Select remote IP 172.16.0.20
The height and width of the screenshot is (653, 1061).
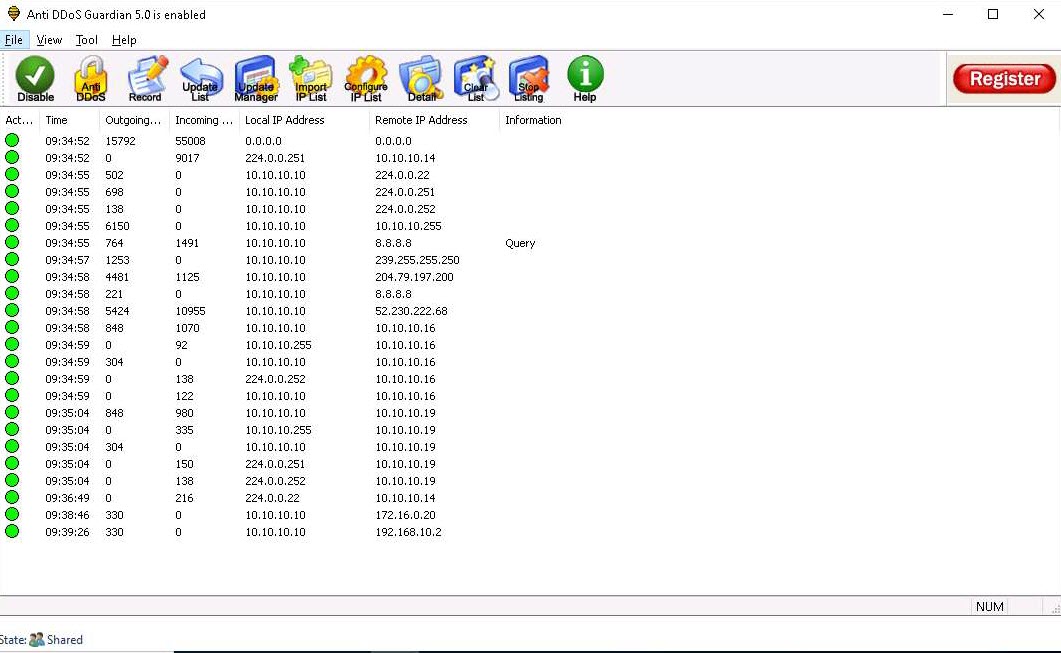tap(405, 515)
